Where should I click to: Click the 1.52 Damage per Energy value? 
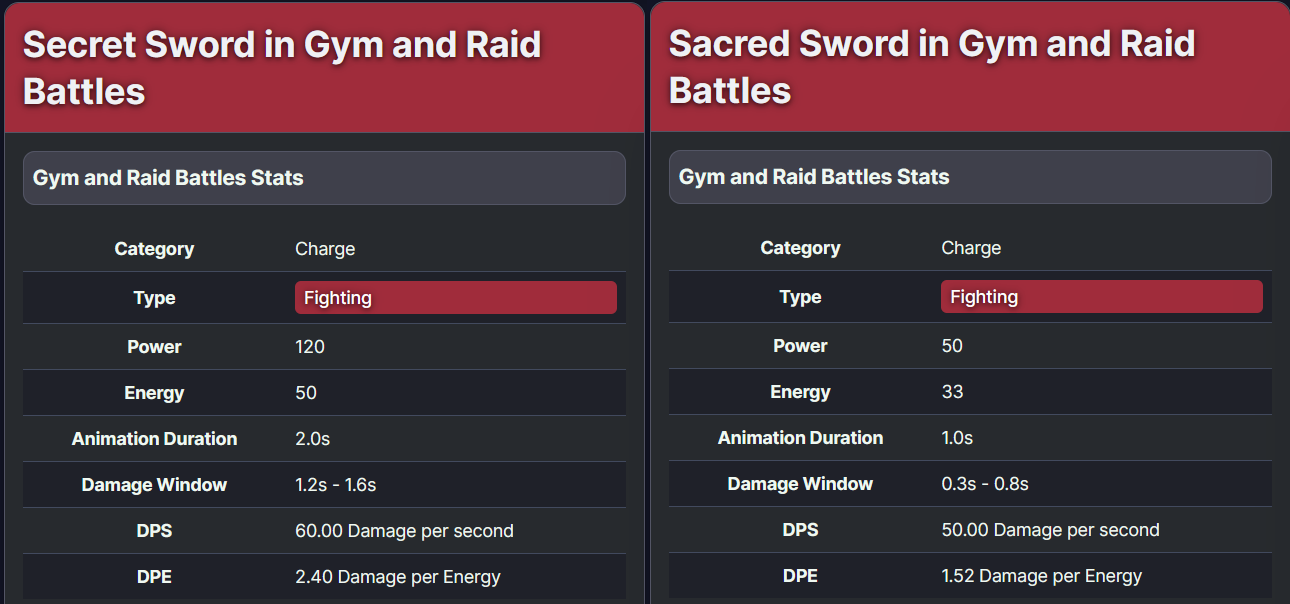coord(1041,576)
